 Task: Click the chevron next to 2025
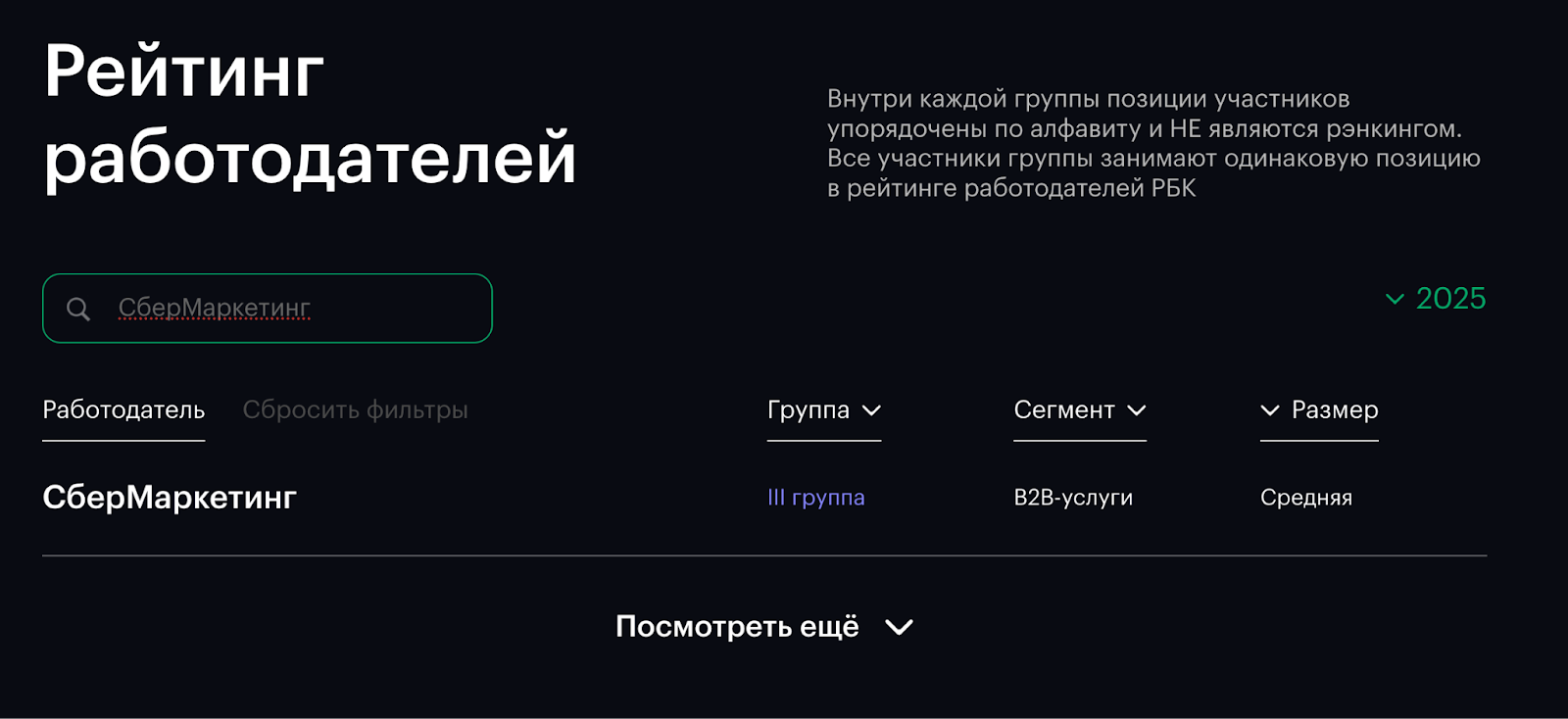1395,299
